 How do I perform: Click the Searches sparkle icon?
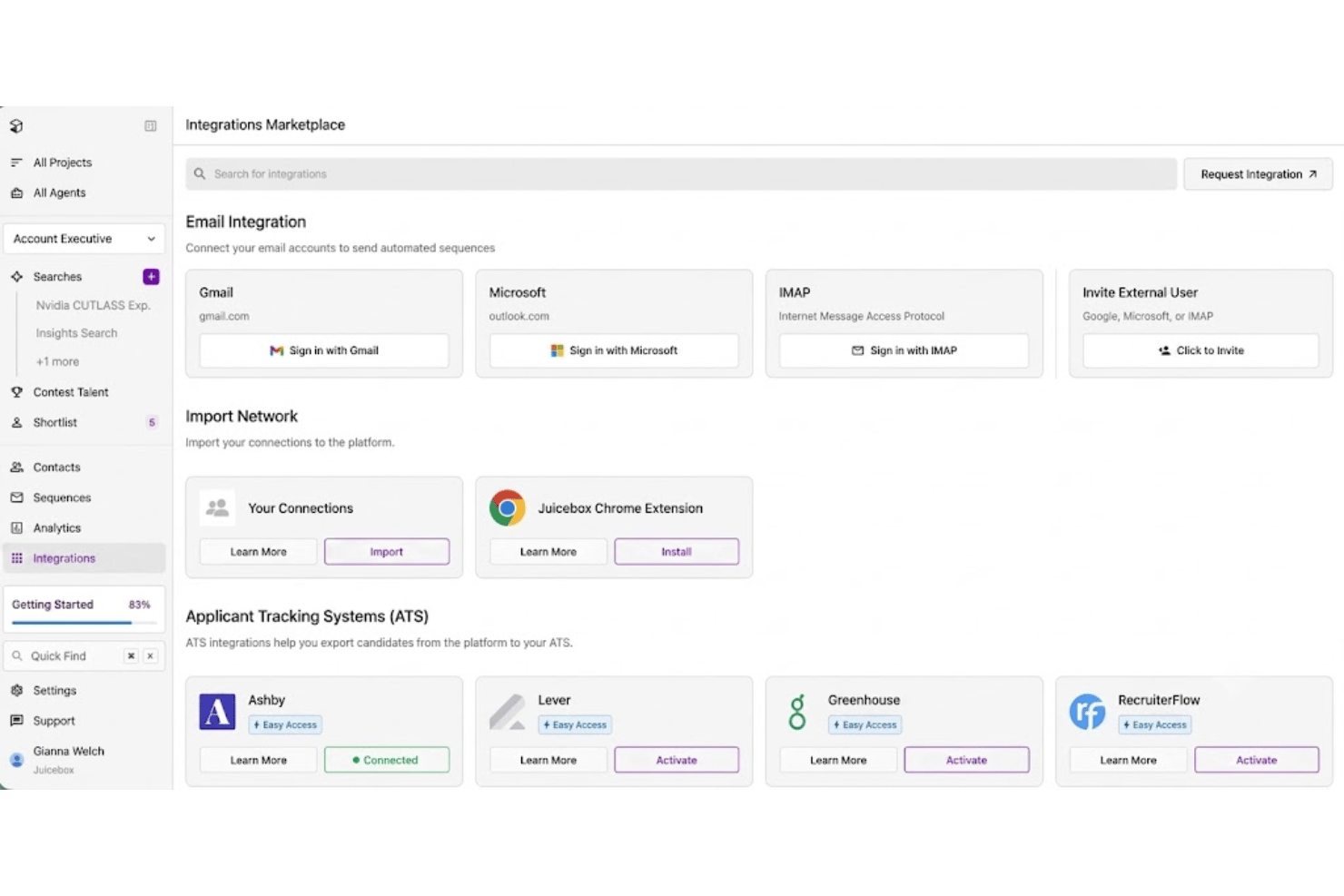16,277
